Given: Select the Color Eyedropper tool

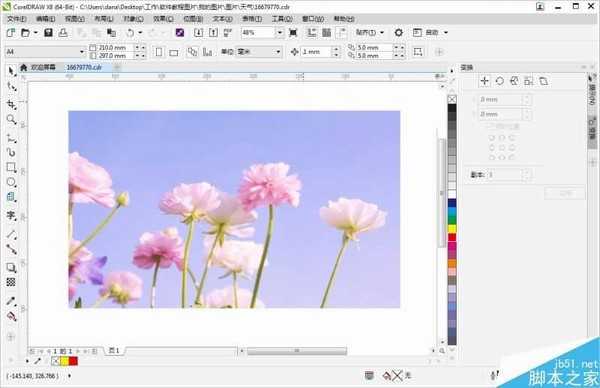Looking at the screenshot, I should click(11, 301).
